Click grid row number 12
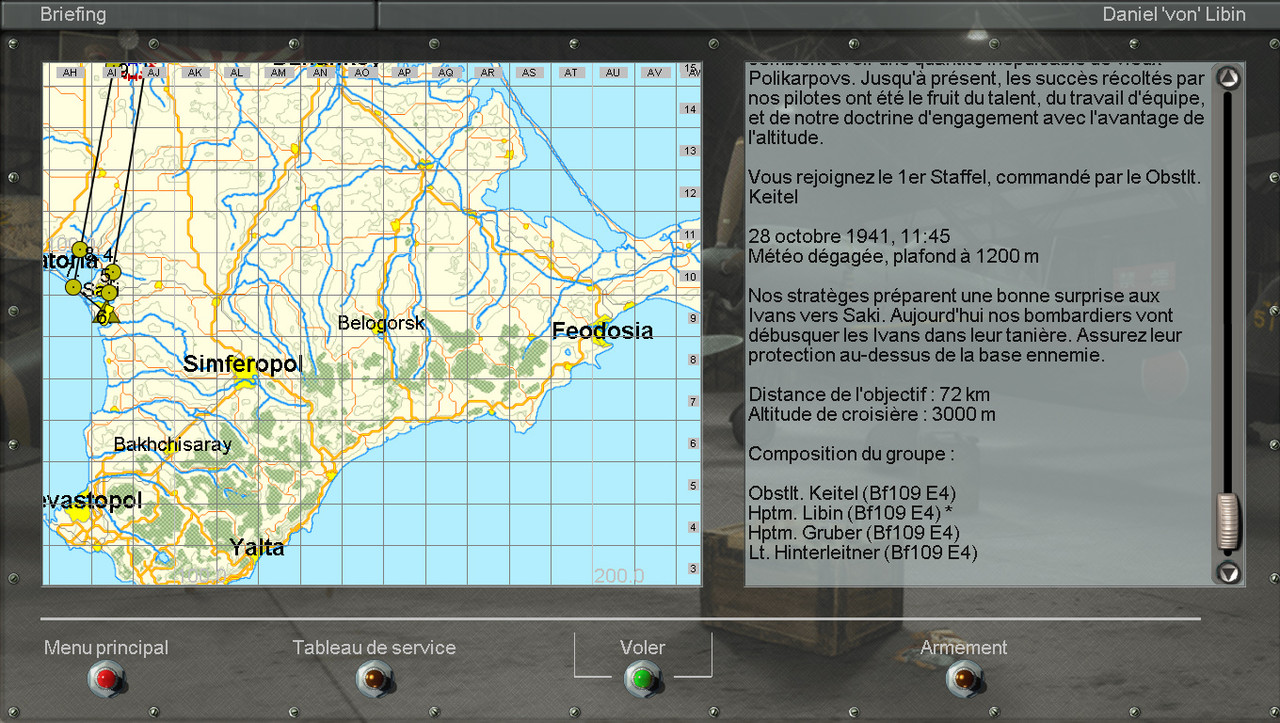This screenshot has width=1280, height=723. point(689,193)
